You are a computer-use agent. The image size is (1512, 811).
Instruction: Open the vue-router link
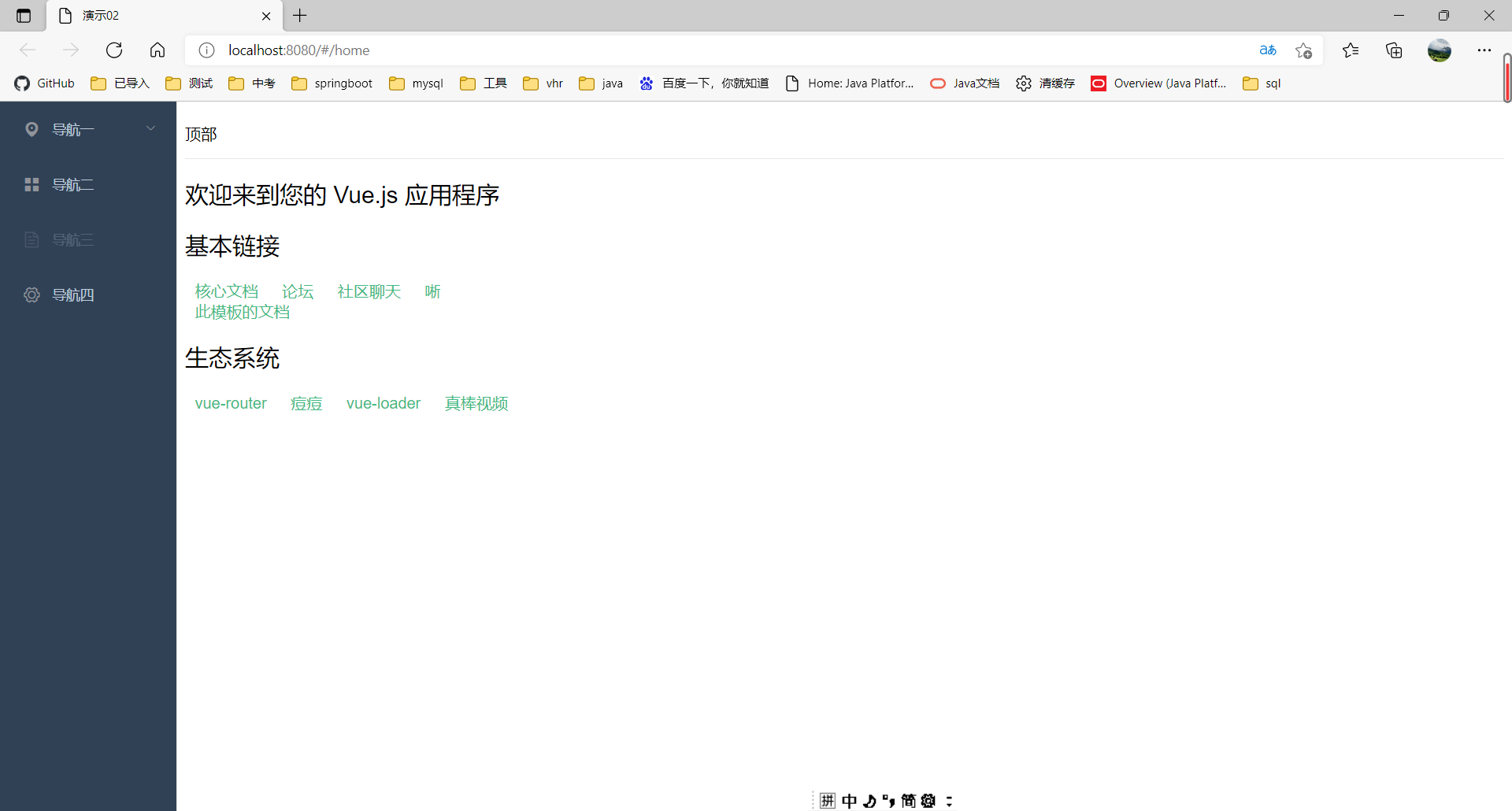point(230,403)
